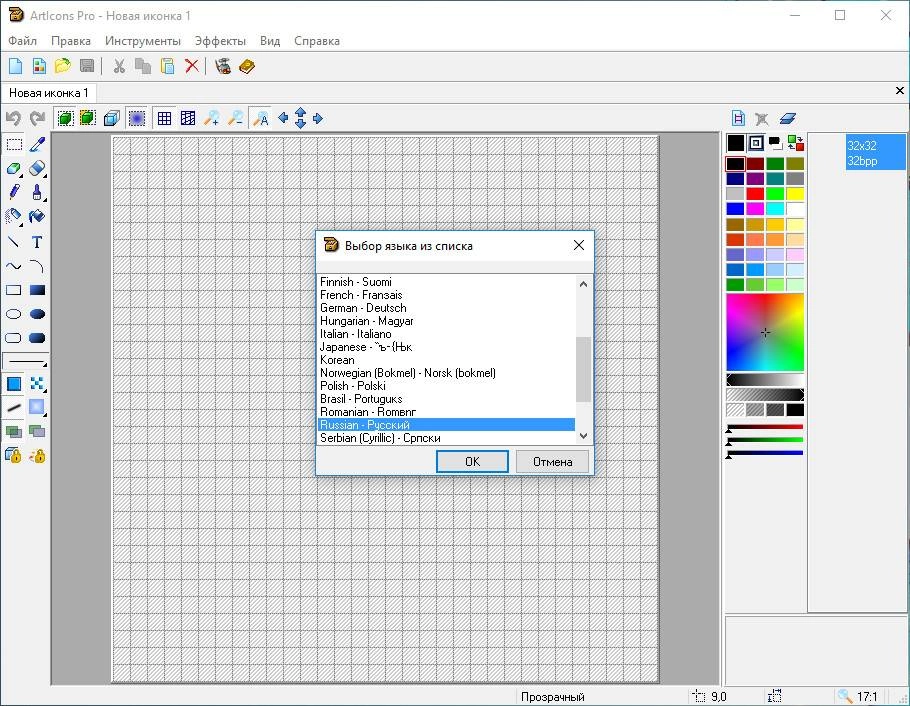Select the rectangular selection tool
Viewport: 910px width, 706px height.
[14, 144]
